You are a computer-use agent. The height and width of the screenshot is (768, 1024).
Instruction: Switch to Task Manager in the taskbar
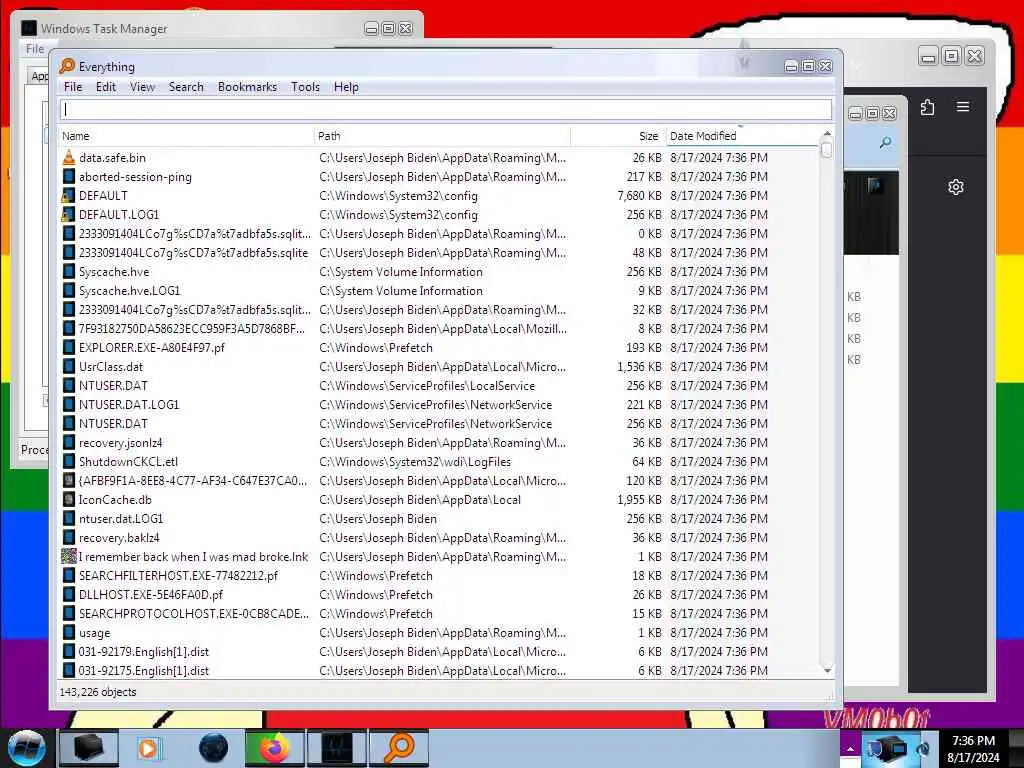[336, 748]
